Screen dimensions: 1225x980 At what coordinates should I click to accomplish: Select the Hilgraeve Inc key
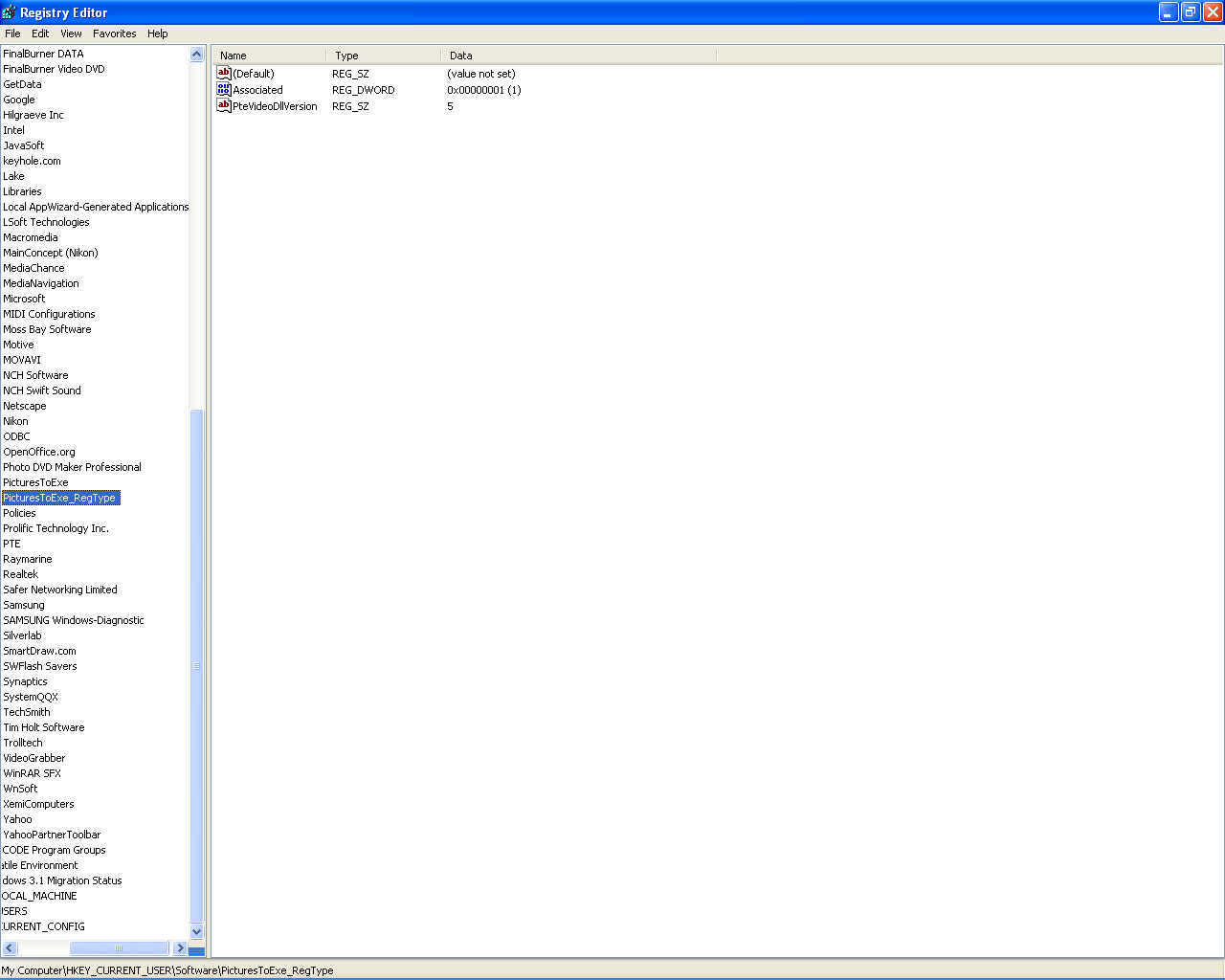(33, 115)
